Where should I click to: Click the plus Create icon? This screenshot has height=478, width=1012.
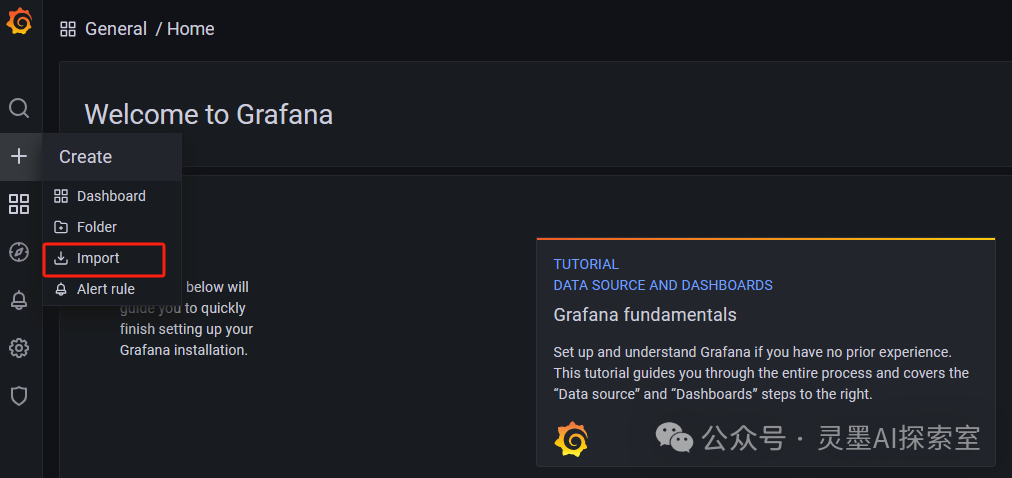click(x=19, y=156)
